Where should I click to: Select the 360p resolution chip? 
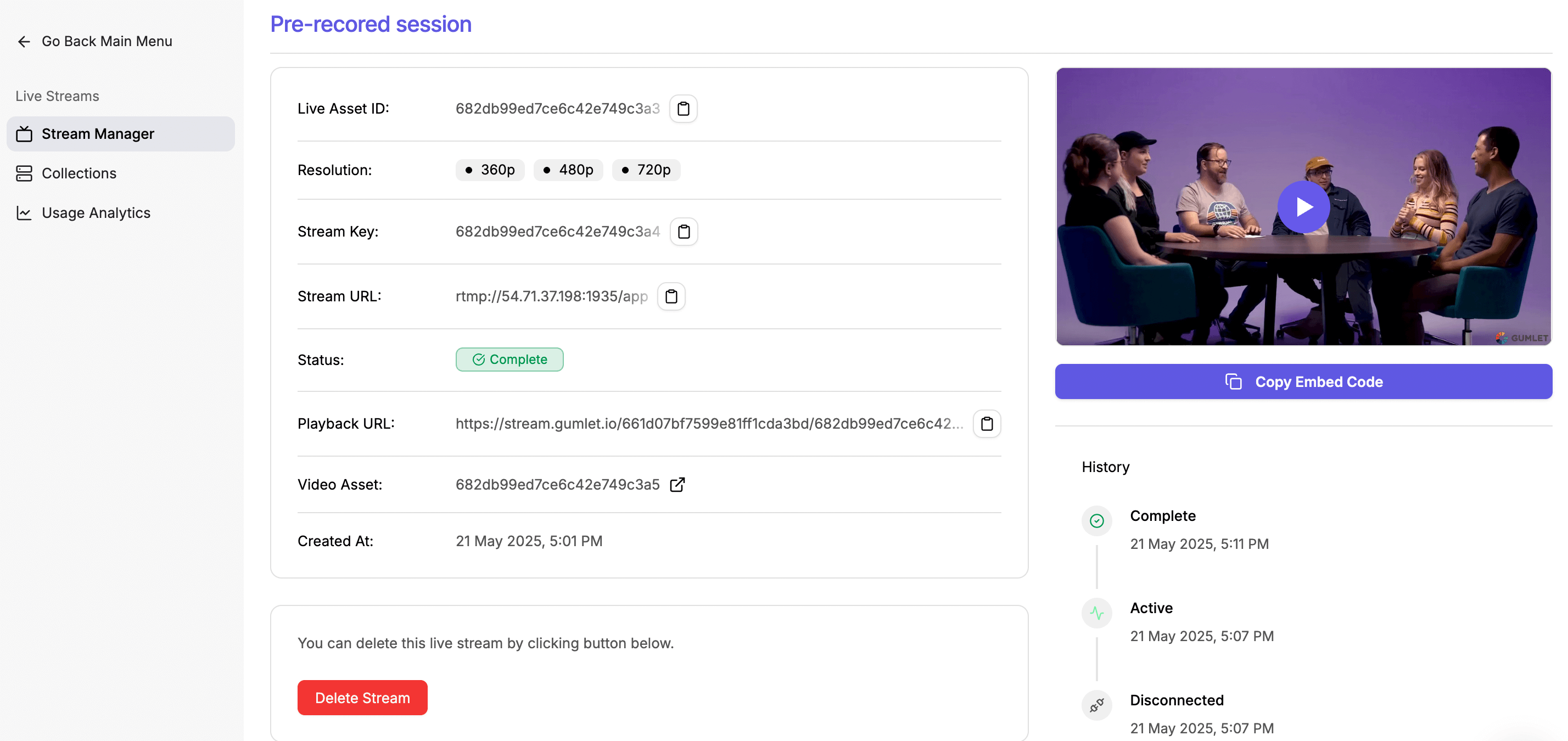489,170
